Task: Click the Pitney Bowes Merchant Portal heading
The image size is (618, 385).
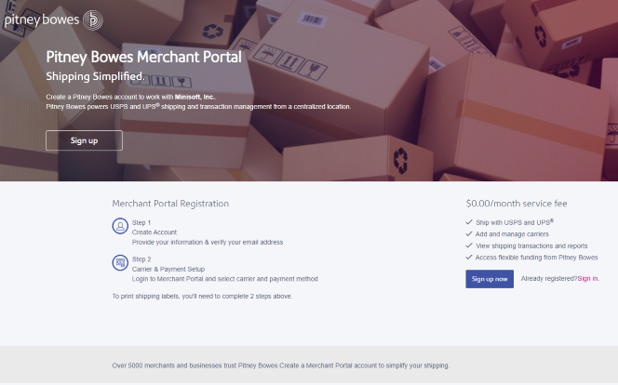Action: click(143, 57)
